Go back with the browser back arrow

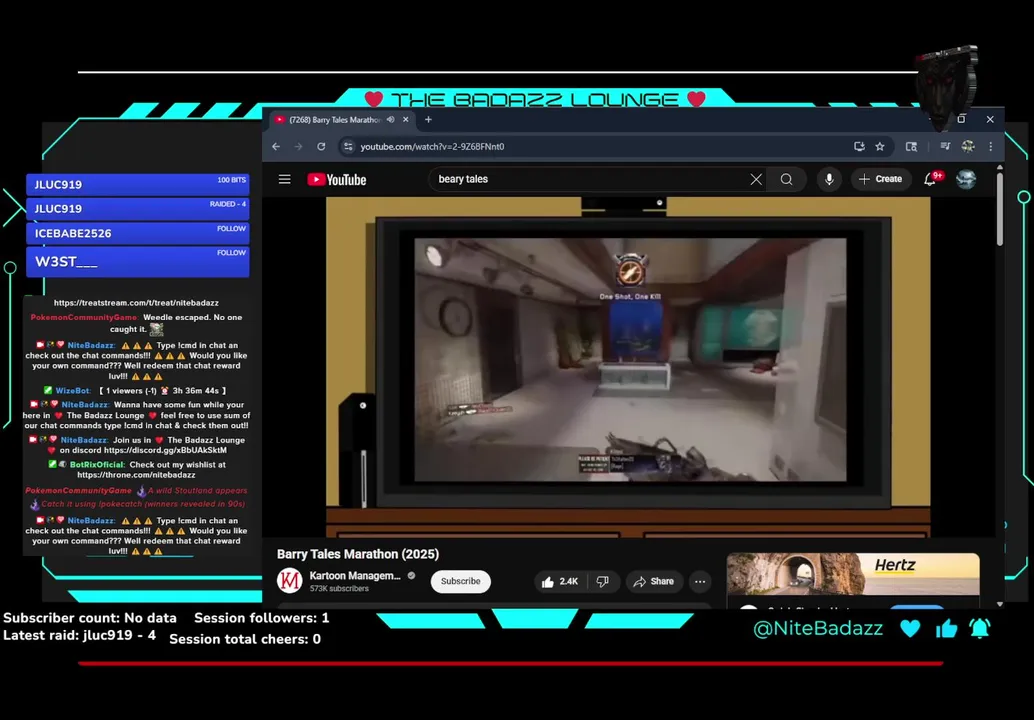point(276,146)
